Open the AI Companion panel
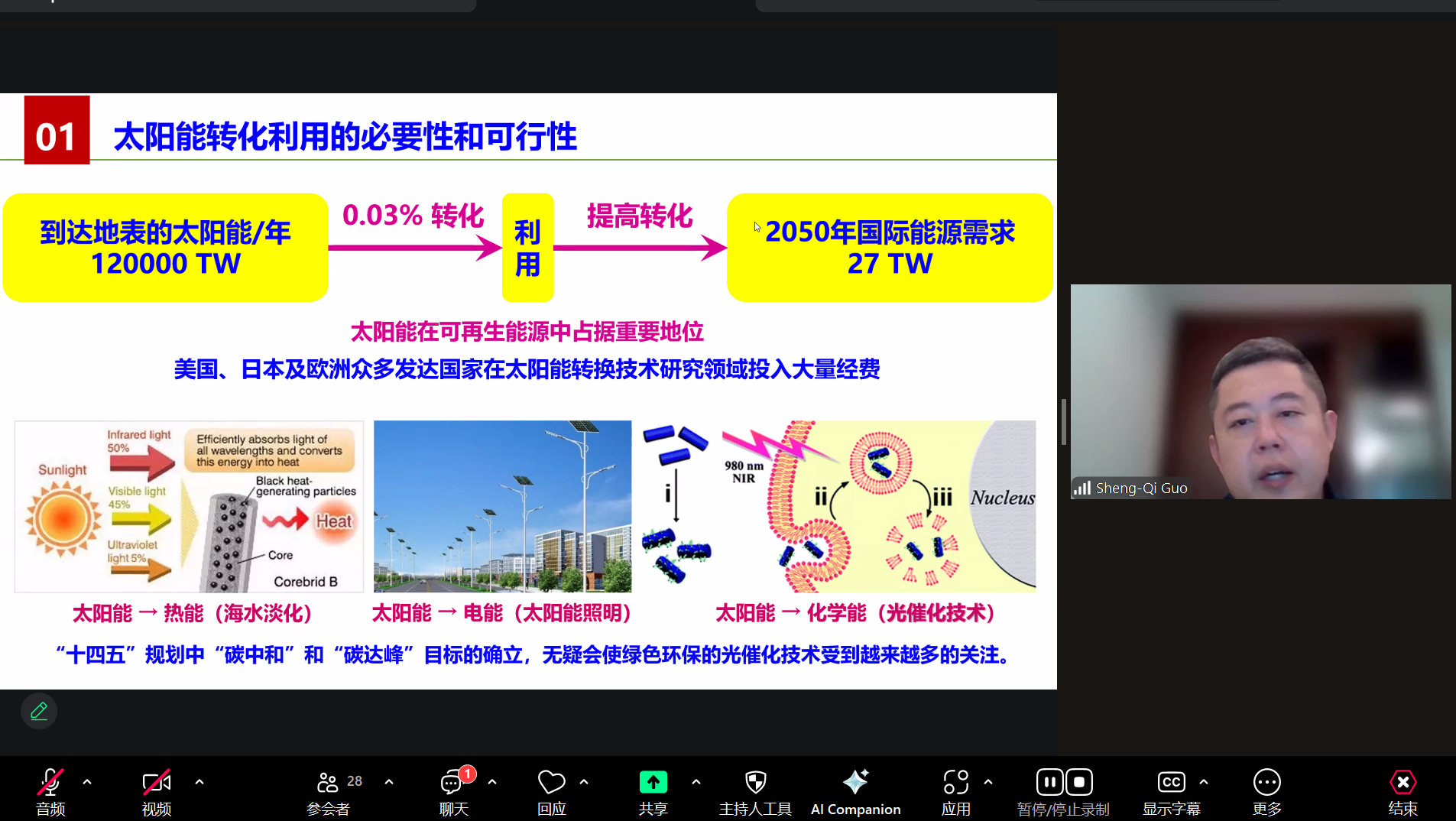 tap(854, 787)
